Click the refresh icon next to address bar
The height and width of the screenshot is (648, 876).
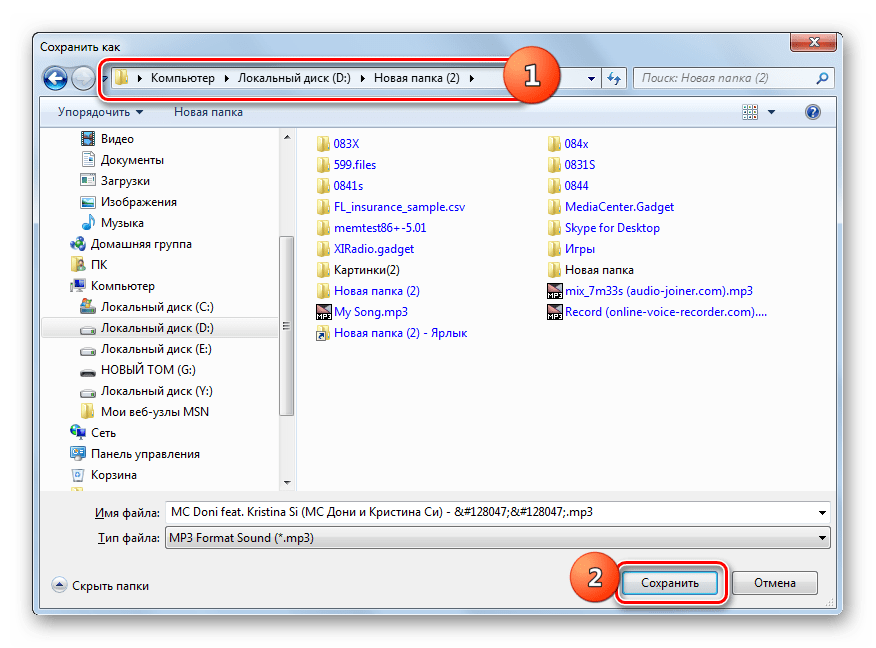615,78
